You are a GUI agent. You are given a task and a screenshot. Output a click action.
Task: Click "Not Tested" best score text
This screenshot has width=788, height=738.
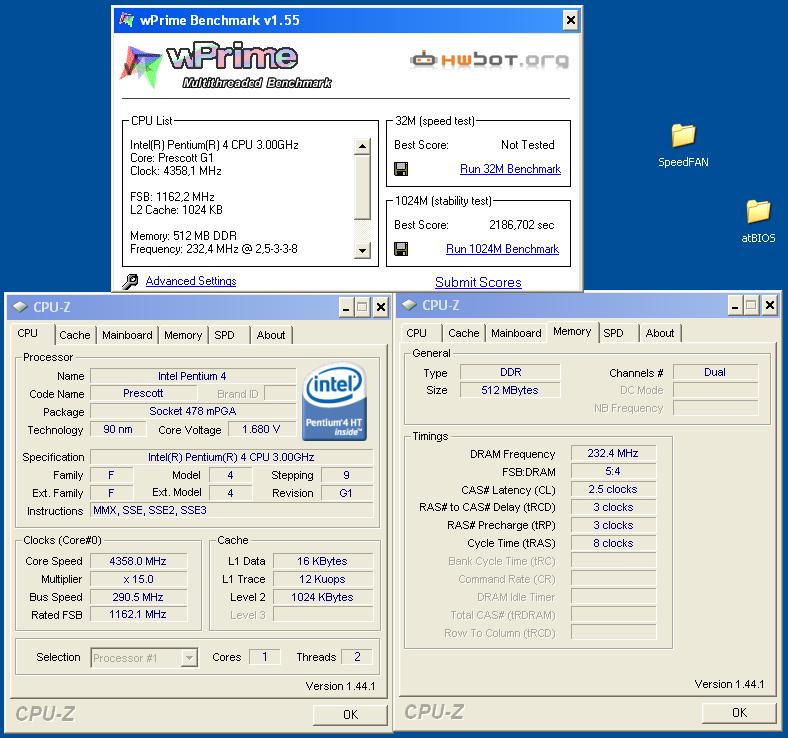pyautogui.click(x=528, y=145)
